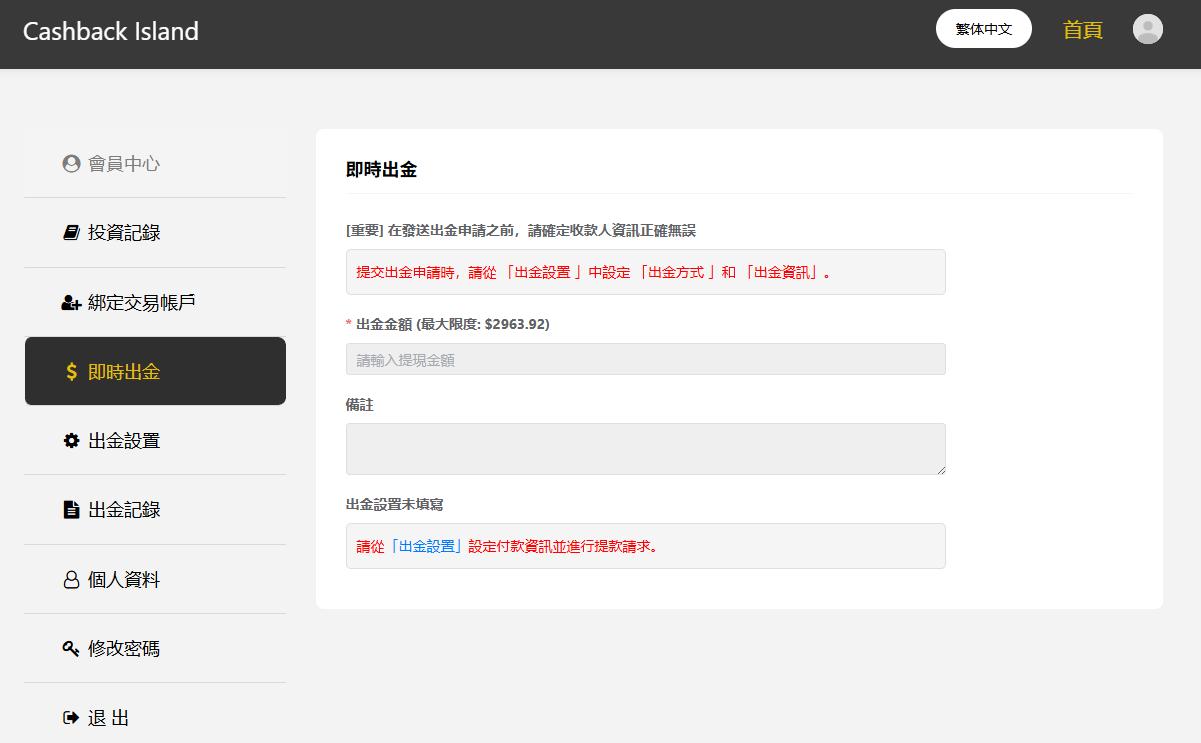Focus the 出金金額 amount input field
This screenshot has width=1201, height=743.
point(646,359)
